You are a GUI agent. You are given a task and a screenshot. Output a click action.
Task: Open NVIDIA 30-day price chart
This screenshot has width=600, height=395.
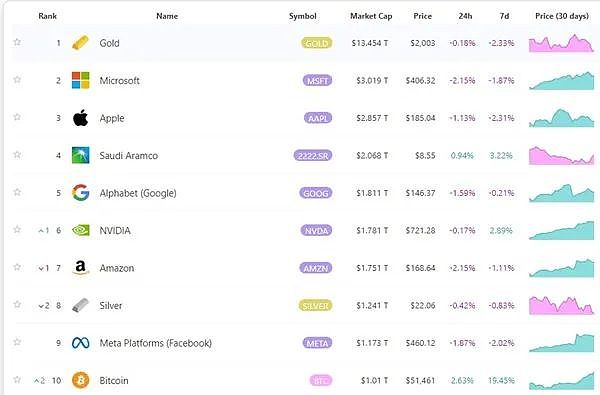561,230
